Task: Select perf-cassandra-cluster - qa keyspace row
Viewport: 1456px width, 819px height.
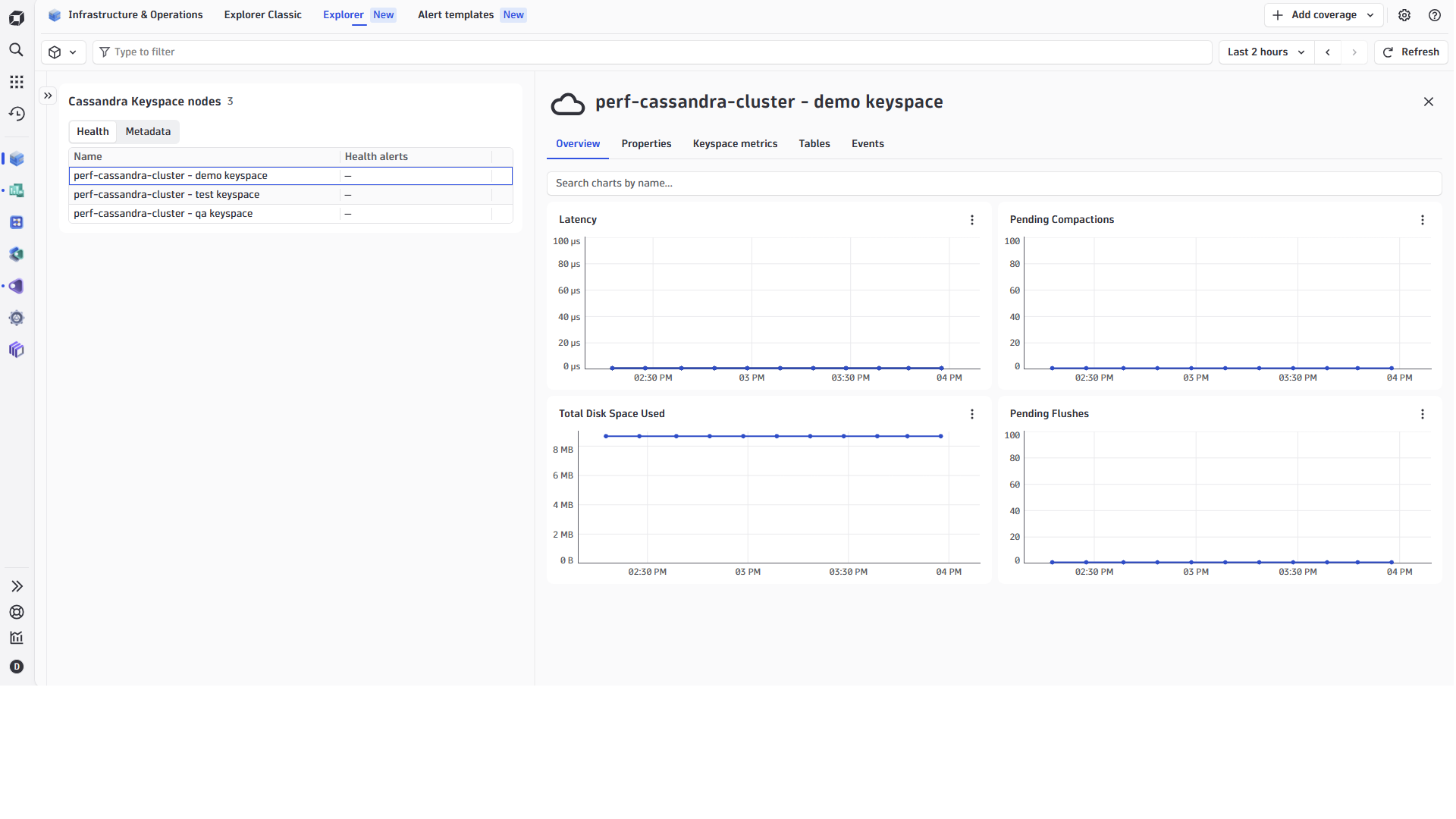Action: pos(290,214)
